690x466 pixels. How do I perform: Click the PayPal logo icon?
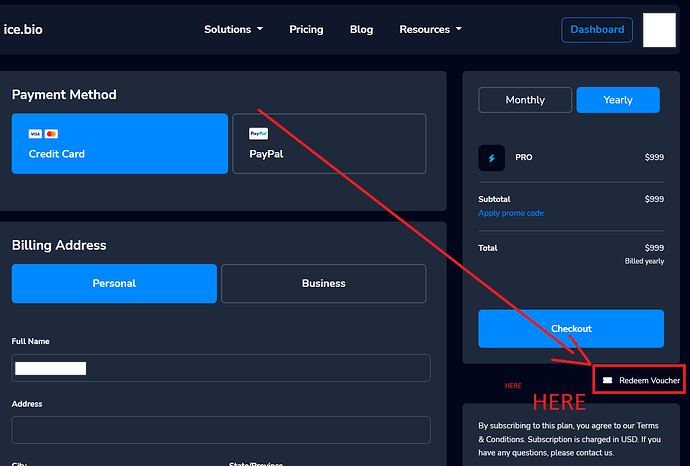[x=258, y=134]
